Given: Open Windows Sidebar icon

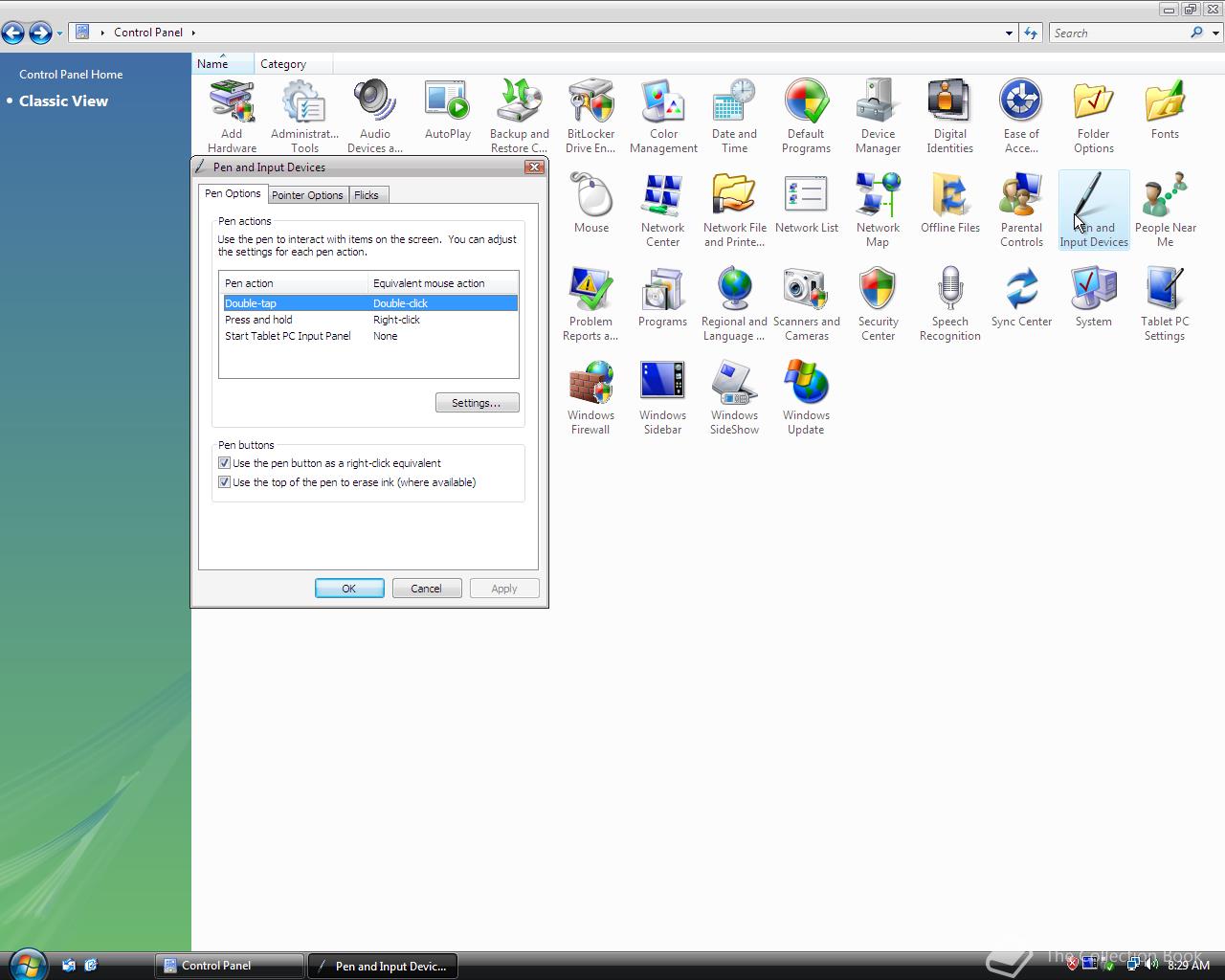Looking at the screenshot, I should [662, 398].
